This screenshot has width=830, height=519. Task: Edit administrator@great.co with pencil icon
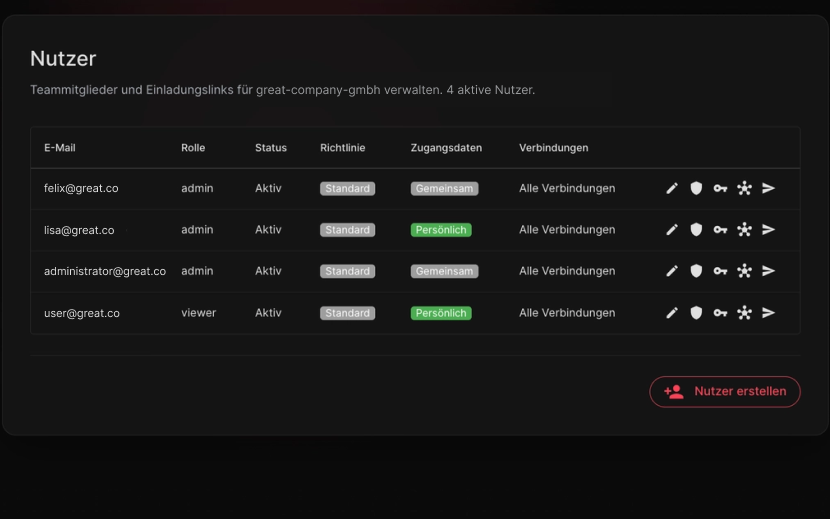tap(672, 271)
